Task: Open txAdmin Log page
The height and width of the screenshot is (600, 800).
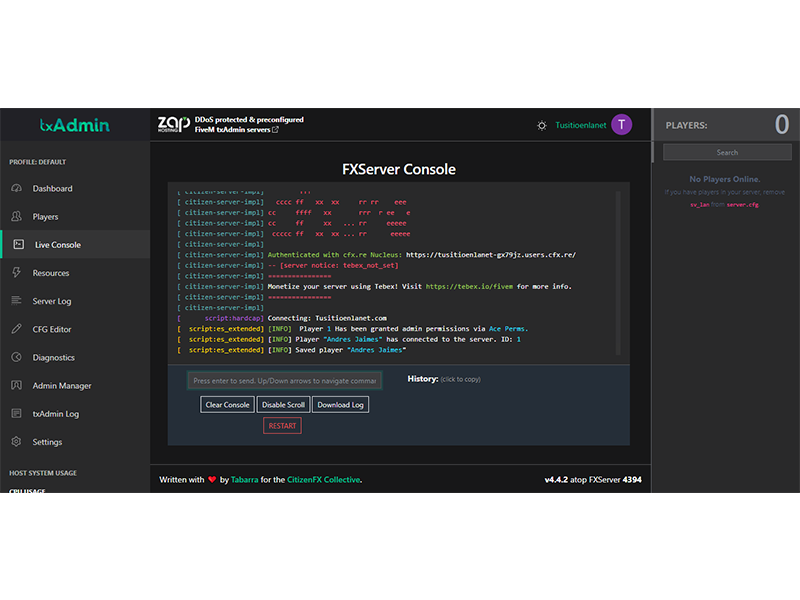Action: pyautogui.click(x=76, y=414)
